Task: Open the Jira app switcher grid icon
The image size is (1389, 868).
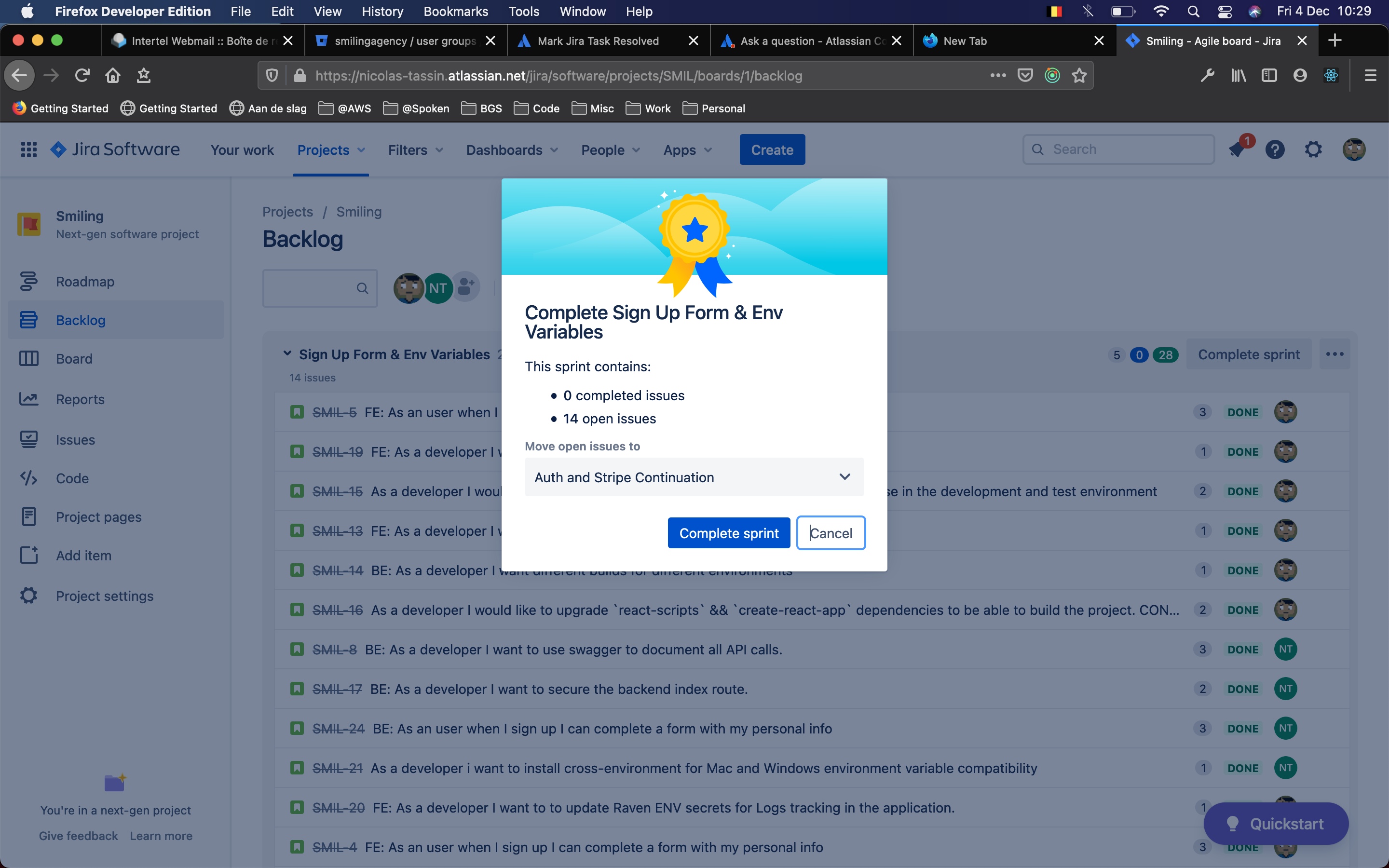Action: [29, 150]
